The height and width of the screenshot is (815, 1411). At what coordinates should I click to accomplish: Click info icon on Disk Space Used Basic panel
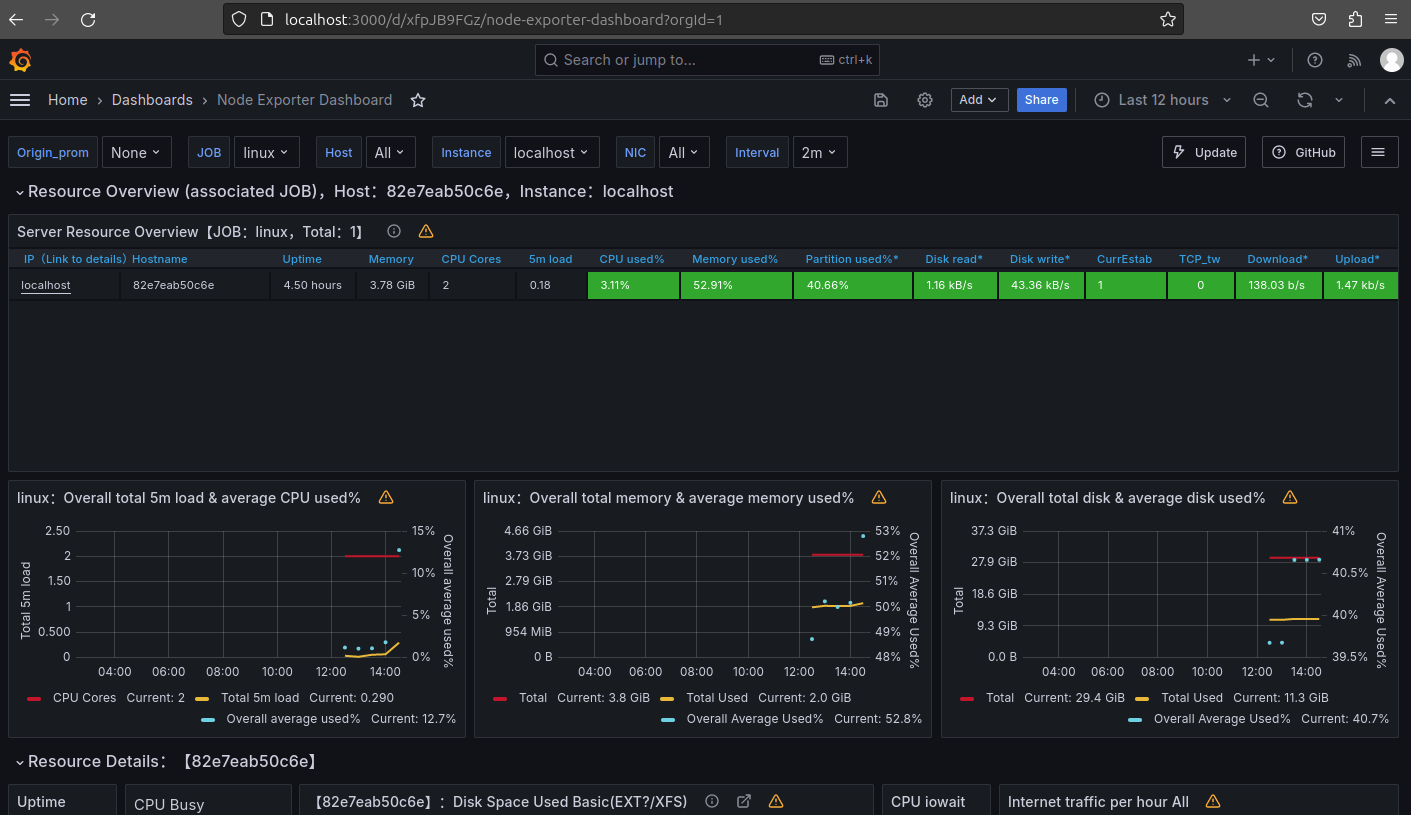(712, 801)
